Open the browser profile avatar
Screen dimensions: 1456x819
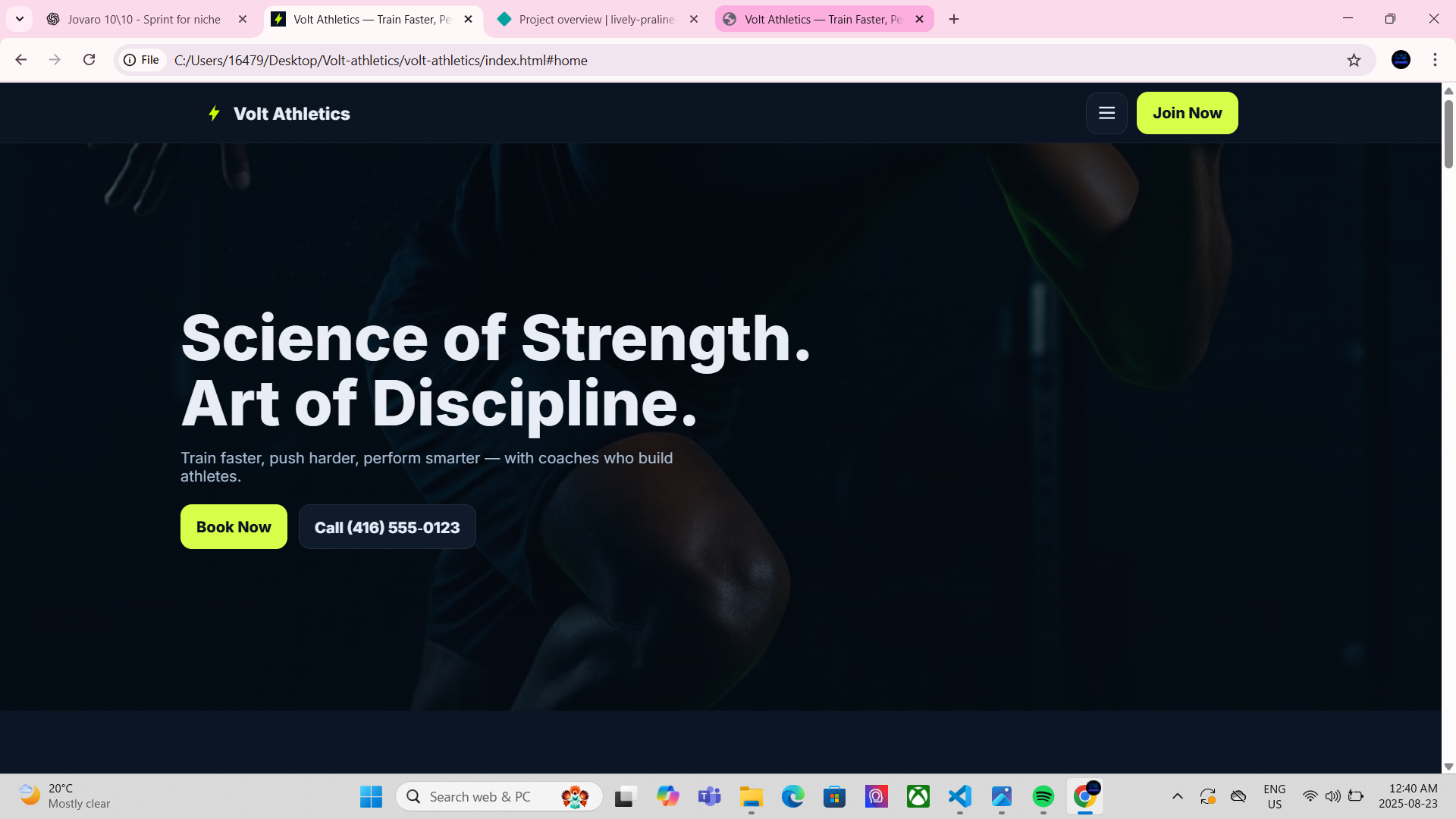point(1401,60)
